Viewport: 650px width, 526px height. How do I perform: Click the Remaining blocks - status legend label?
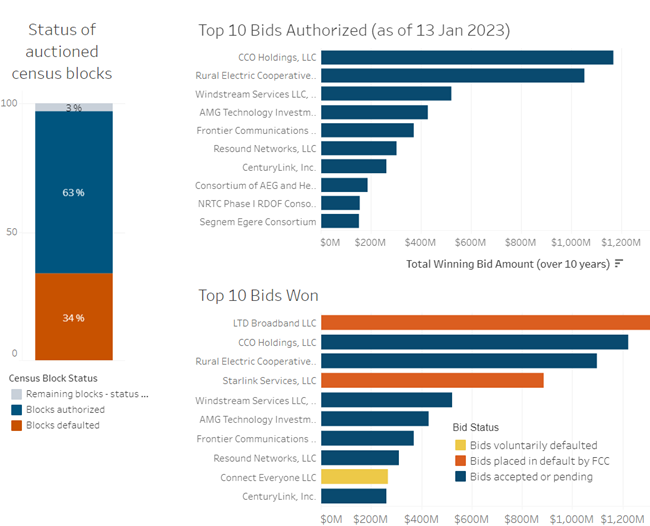coord(87,394)
